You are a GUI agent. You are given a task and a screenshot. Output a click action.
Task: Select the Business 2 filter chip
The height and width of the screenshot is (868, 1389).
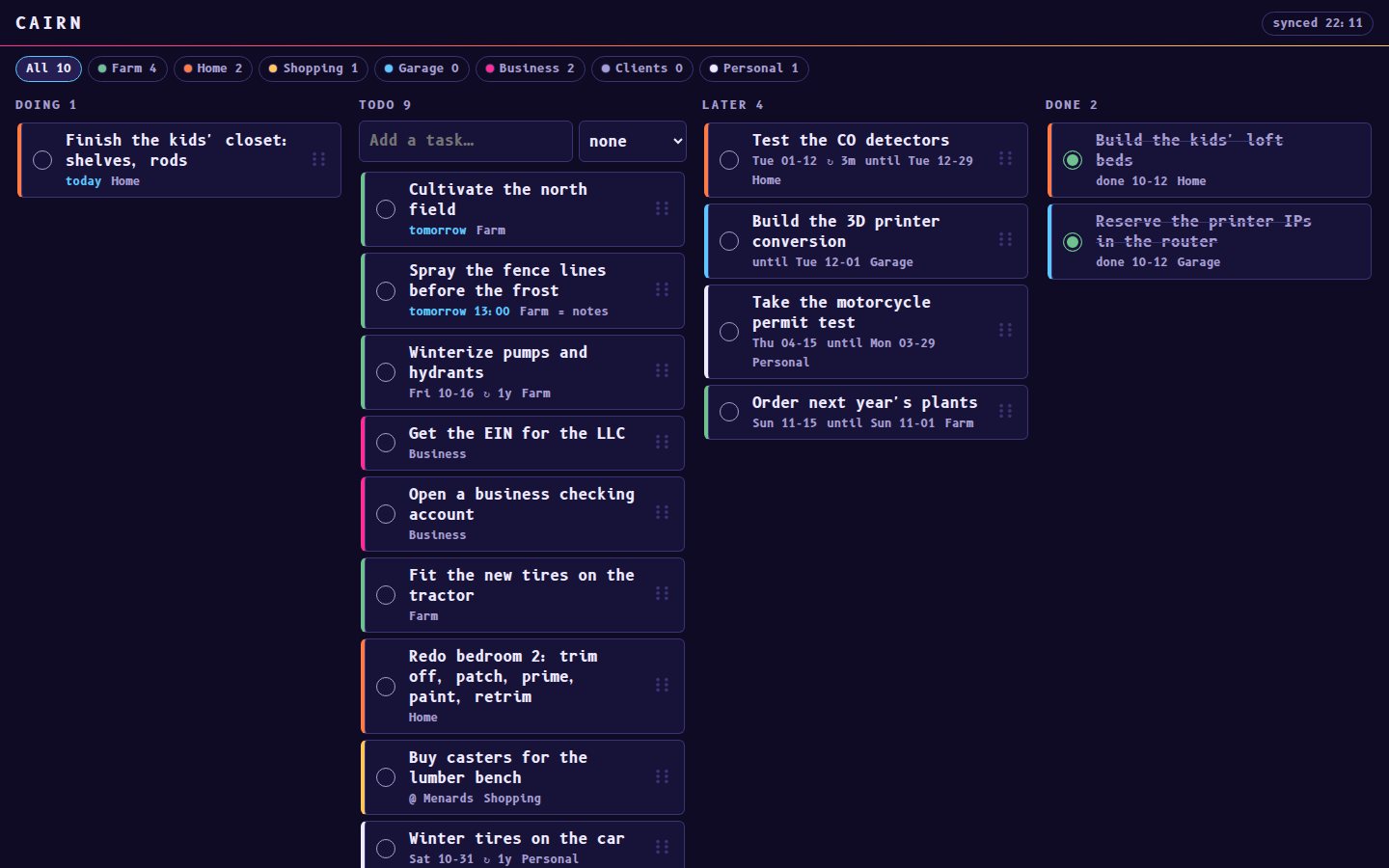(530, 68)
